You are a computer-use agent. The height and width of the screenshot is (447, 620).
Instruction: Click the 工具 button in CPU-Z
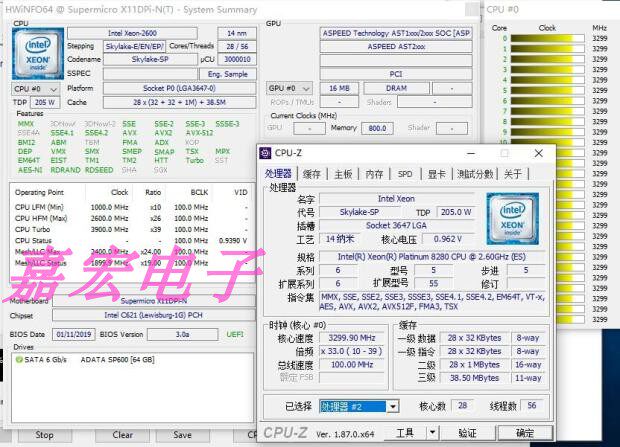click(405, 433)
